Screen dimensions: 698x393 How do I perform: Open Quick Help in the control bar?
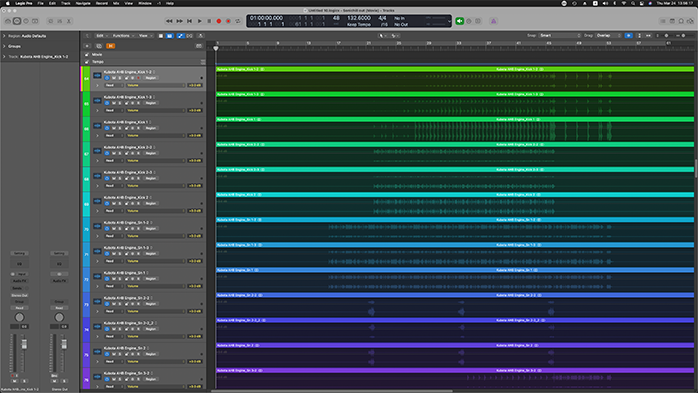pyautogui.click(x=26, y=21)
